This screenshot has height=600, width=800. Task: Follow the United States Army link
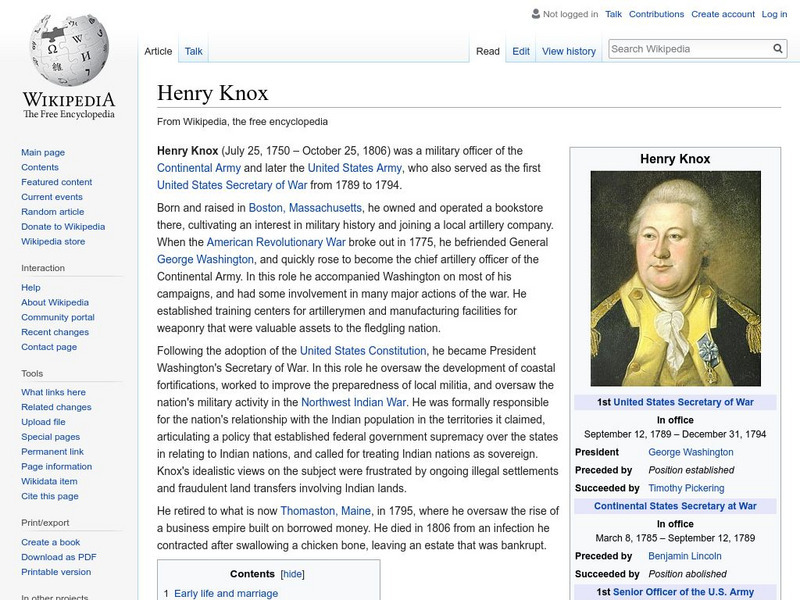355,168
